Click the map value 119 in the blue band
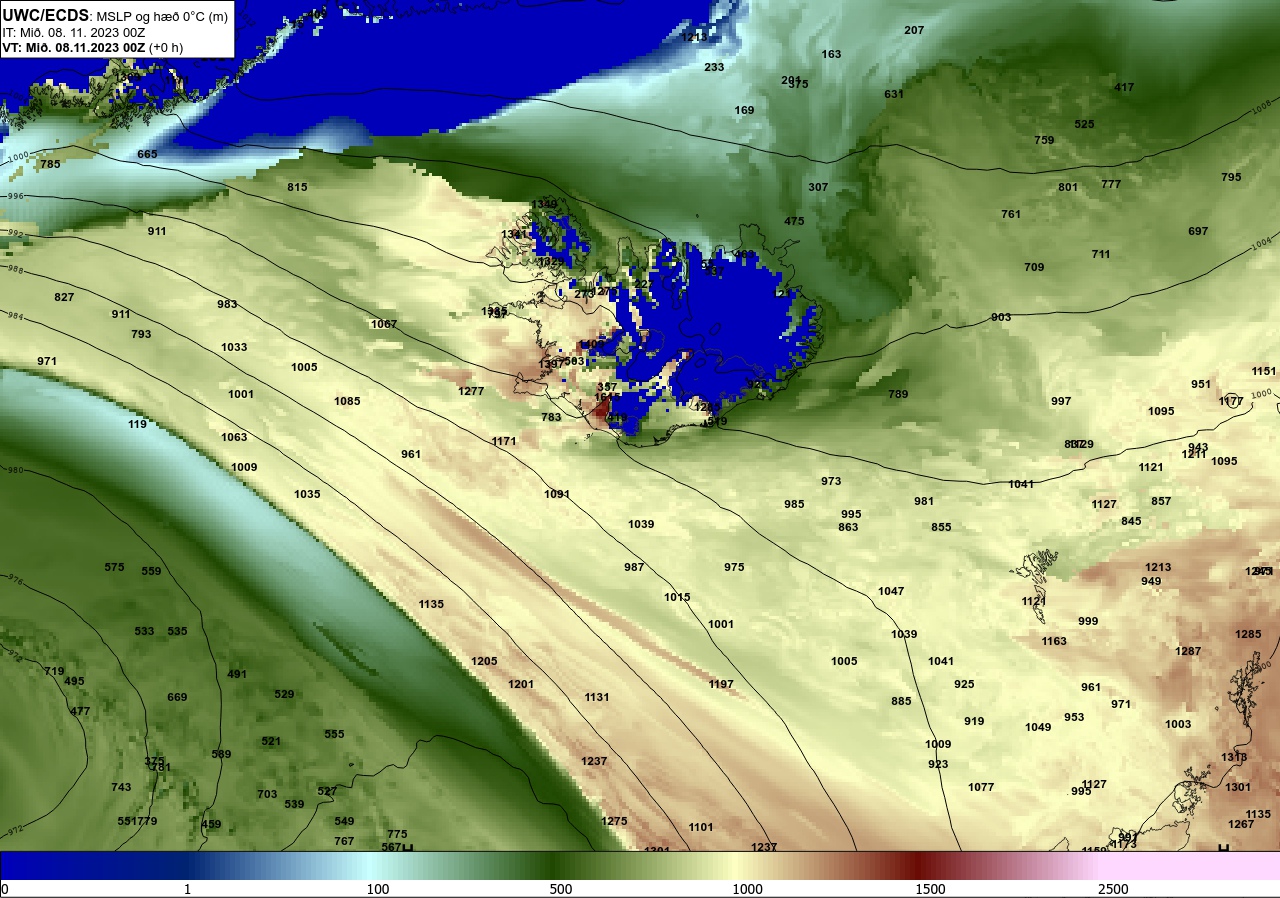1280x898 pixels. (137, 424)
